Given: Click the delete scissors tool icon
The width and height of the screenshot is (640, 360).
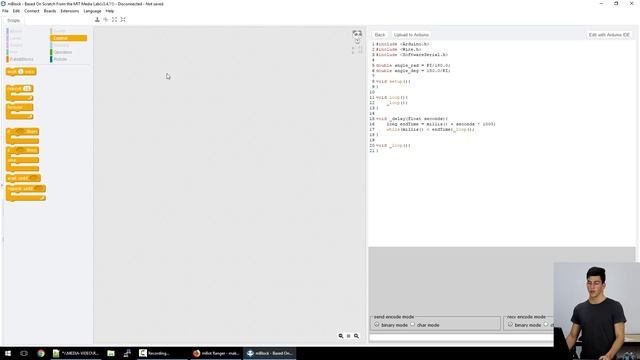Looking at the screenshot, I should [106, 20].
